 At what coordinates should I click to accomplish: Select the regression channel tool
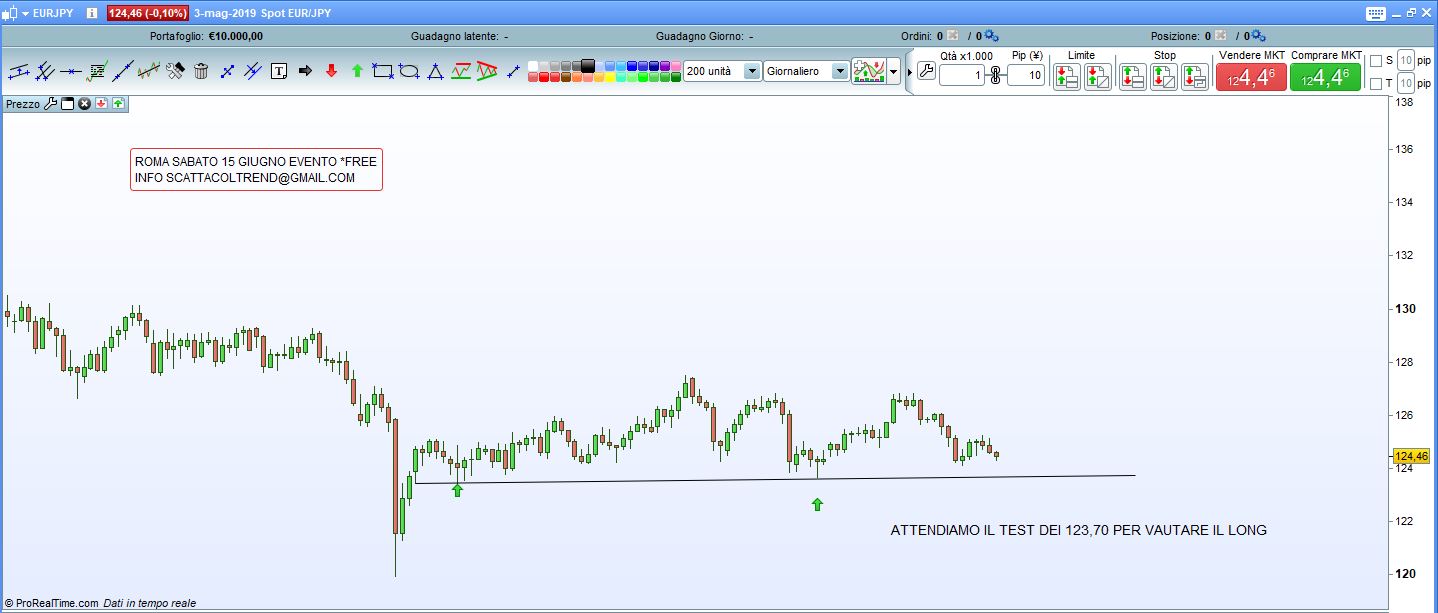tap(149, 71)
